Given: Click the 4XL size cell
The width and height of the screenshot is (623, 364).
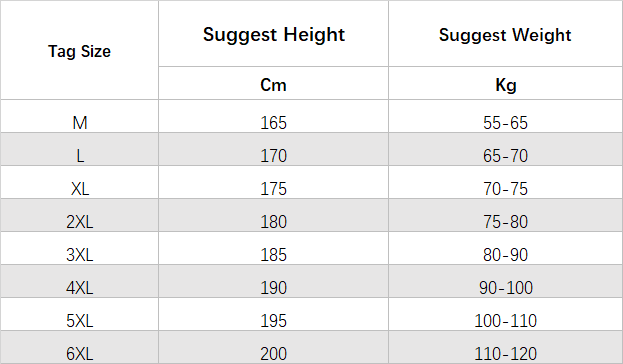Looking at the screenshot, I should click(x=79, y=281).
